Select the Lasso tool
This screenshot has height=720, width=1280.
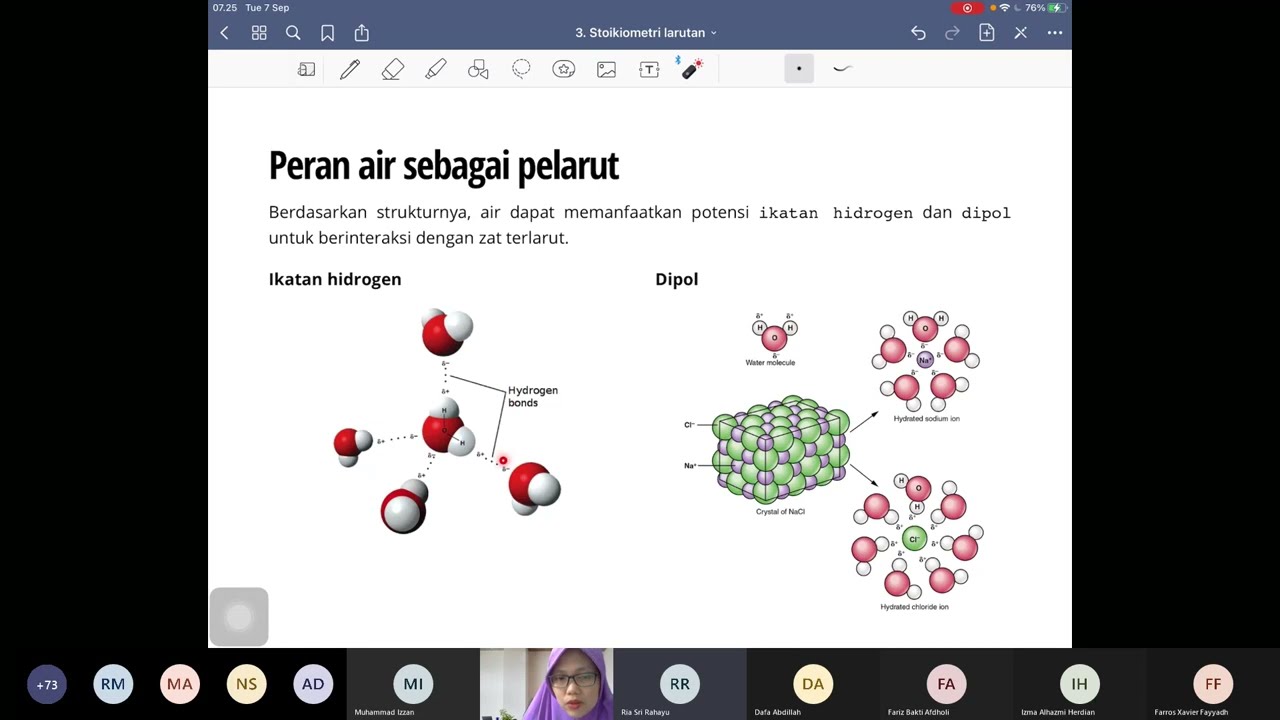521,69
